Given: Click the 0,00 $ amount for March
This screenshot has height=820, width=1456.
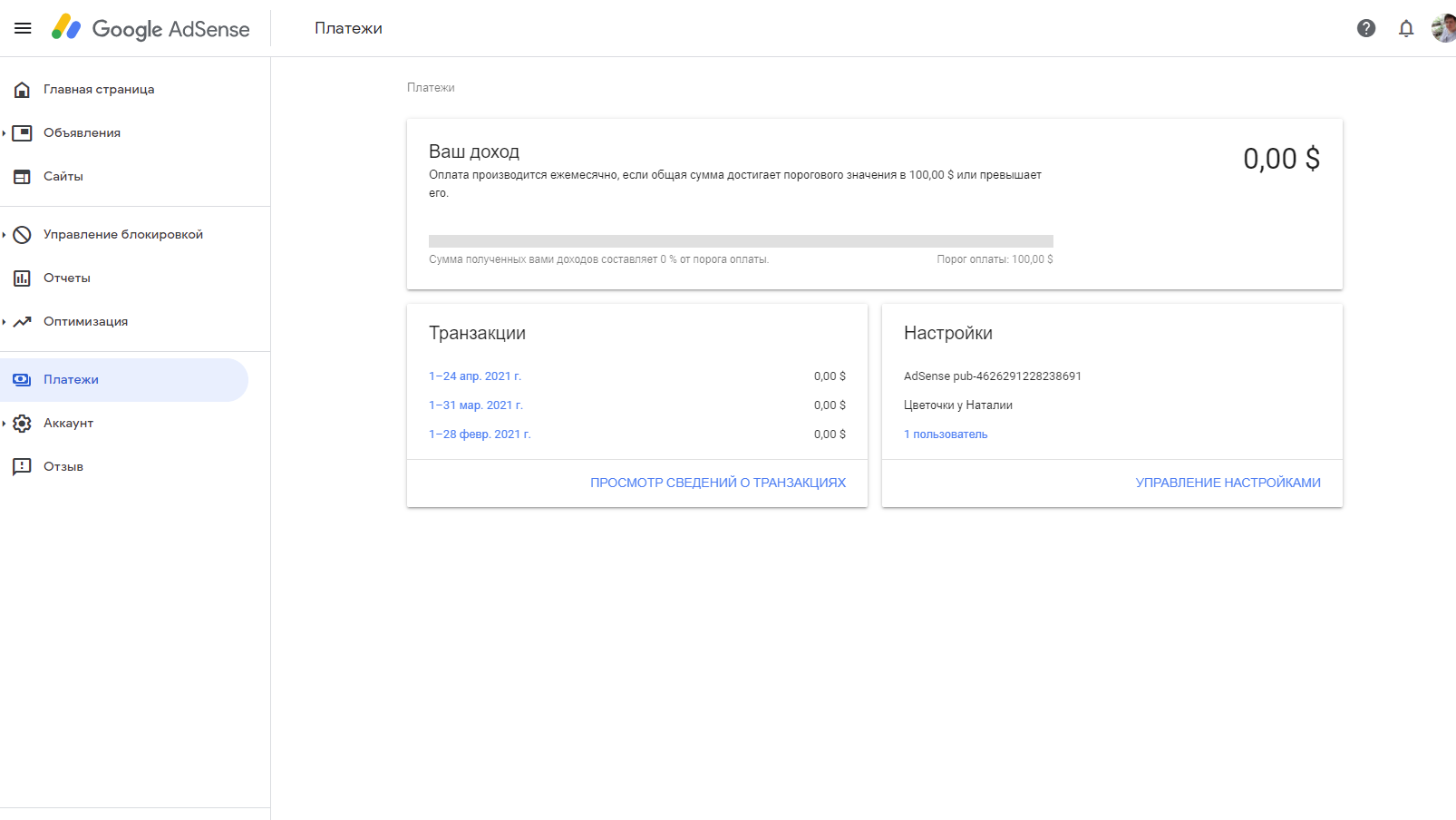Looking at the screenshot, I should coord(830,405).
